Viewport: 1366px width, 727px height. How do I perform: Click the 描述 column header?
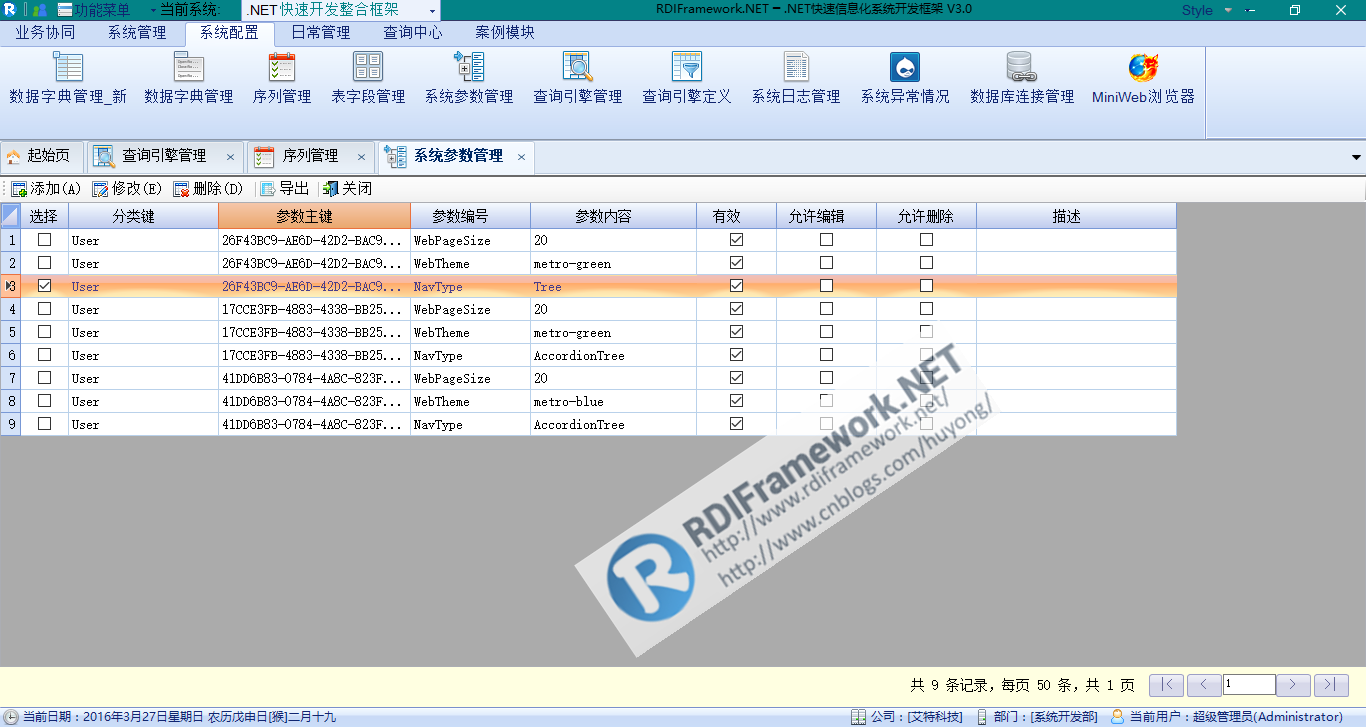point(1076,216)
